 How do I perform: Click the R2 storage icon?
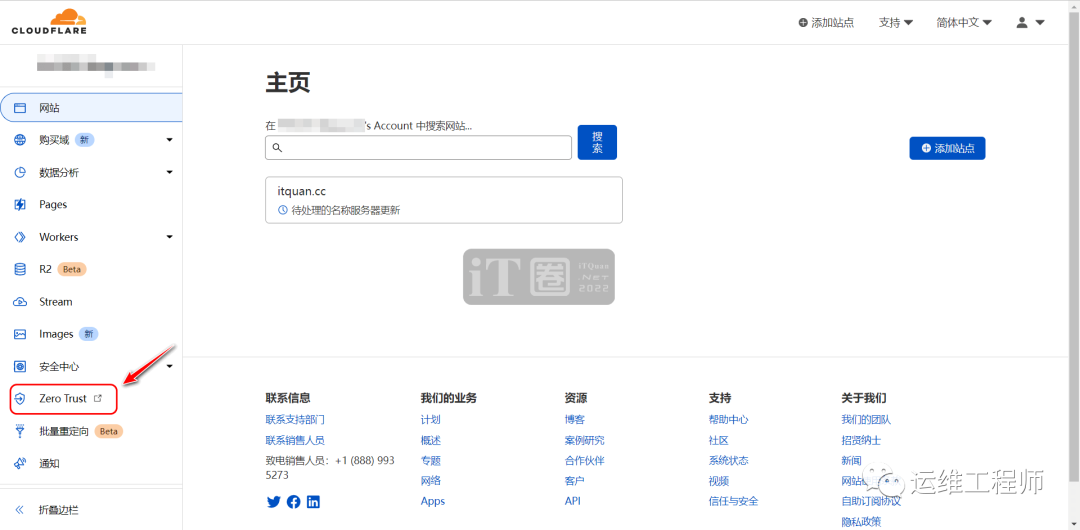(20, 269)
